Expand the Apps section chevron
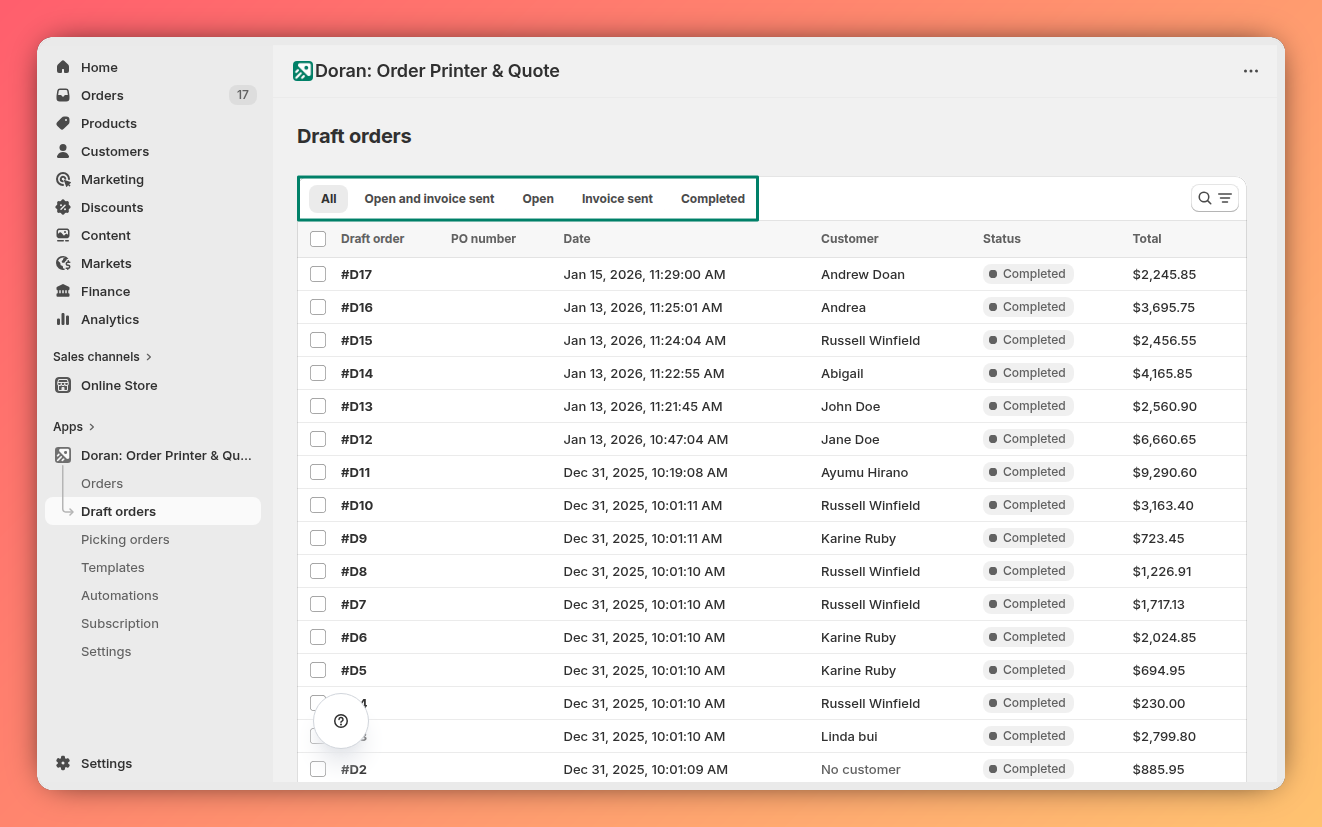1322x827 pixels. click(x=92, y=427)
